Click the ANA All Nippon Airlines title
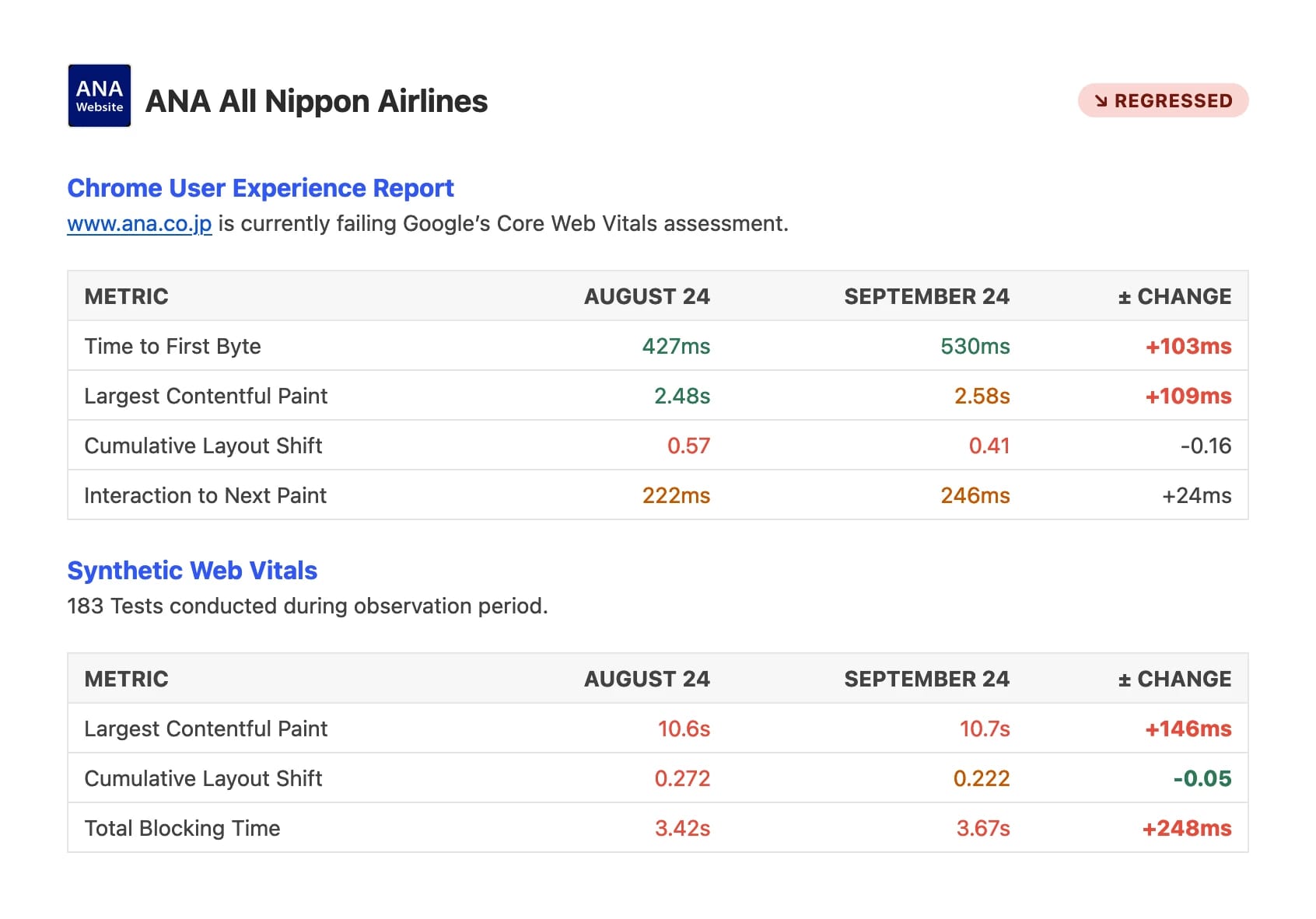 pos(317,101)
